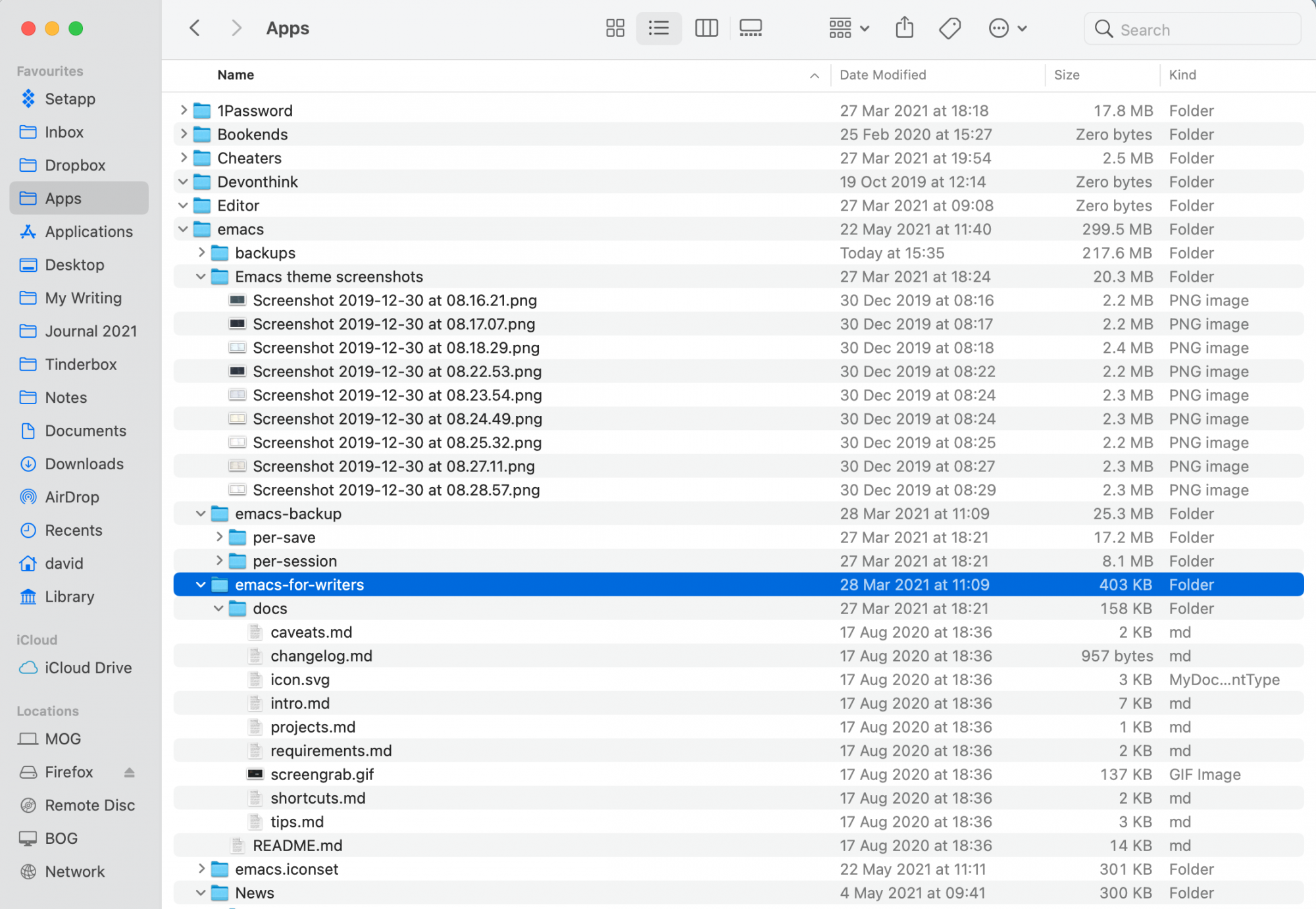Collapse Emacs theme screenshots folder
This screenshot has width=1316, height=909.
201,276
